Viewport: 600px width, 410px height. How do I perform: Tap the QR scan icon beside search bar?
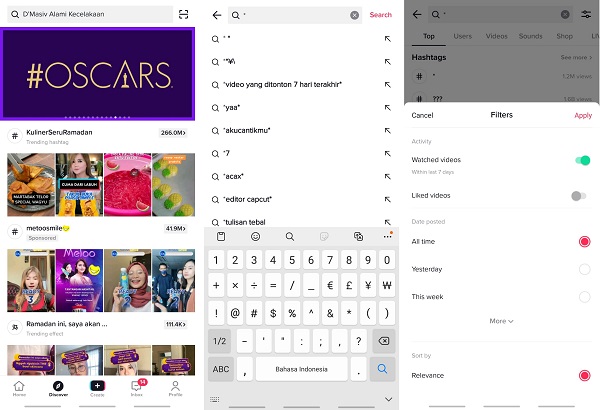[184, 15]
